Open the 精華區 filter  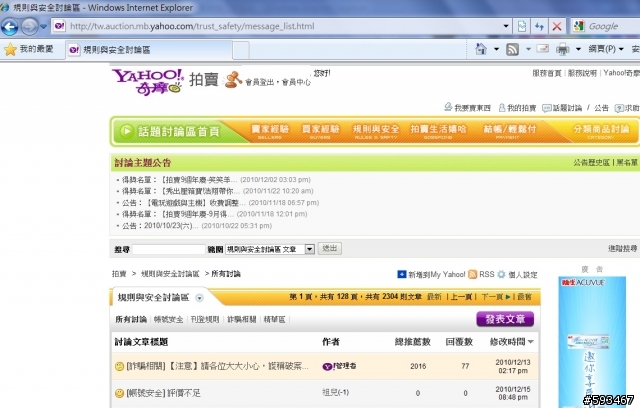point(274,319)
